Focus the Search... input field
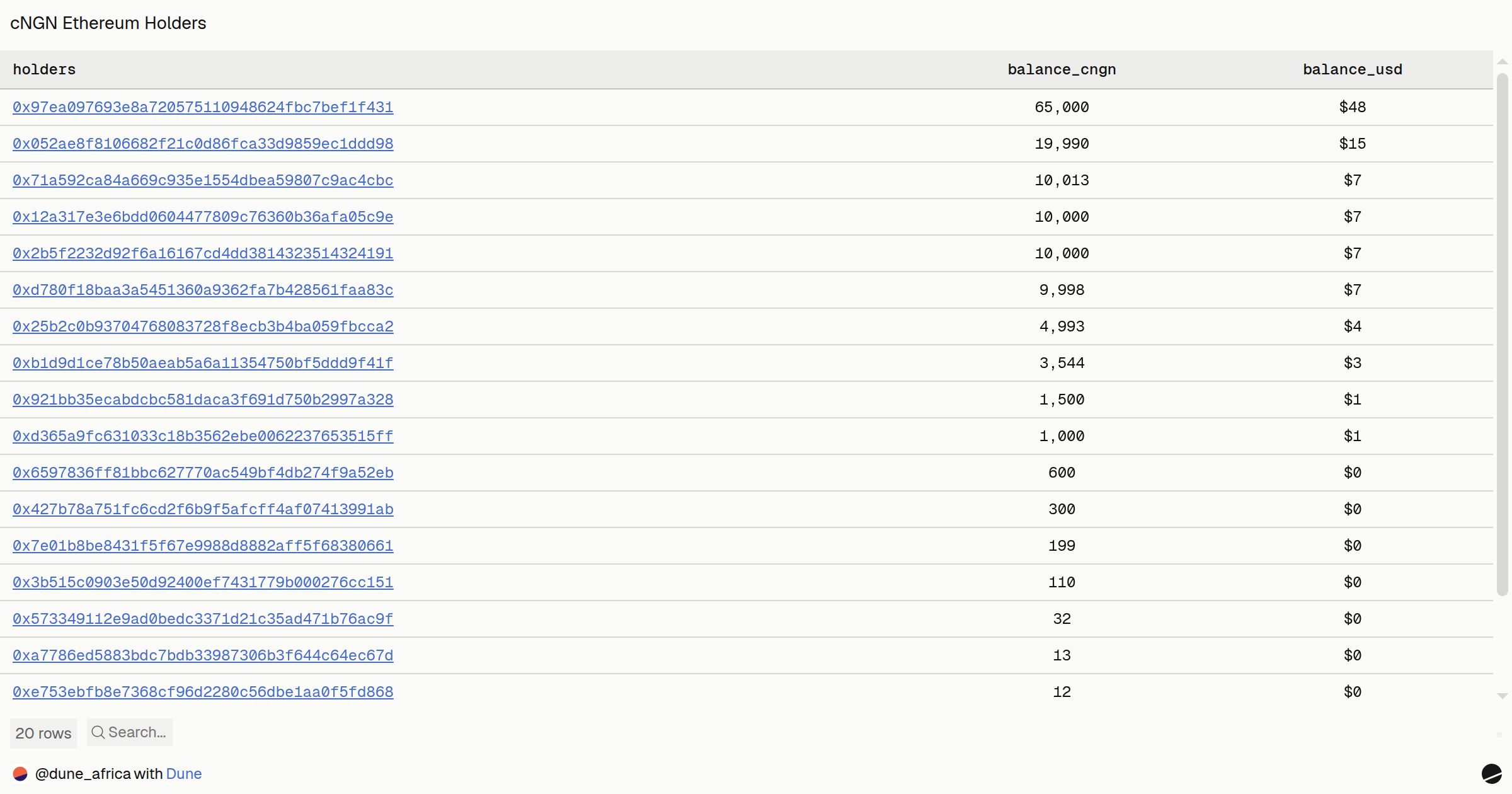Image resolution: width=1512 pixels, height=794 pixels. [x=130, y=732]
